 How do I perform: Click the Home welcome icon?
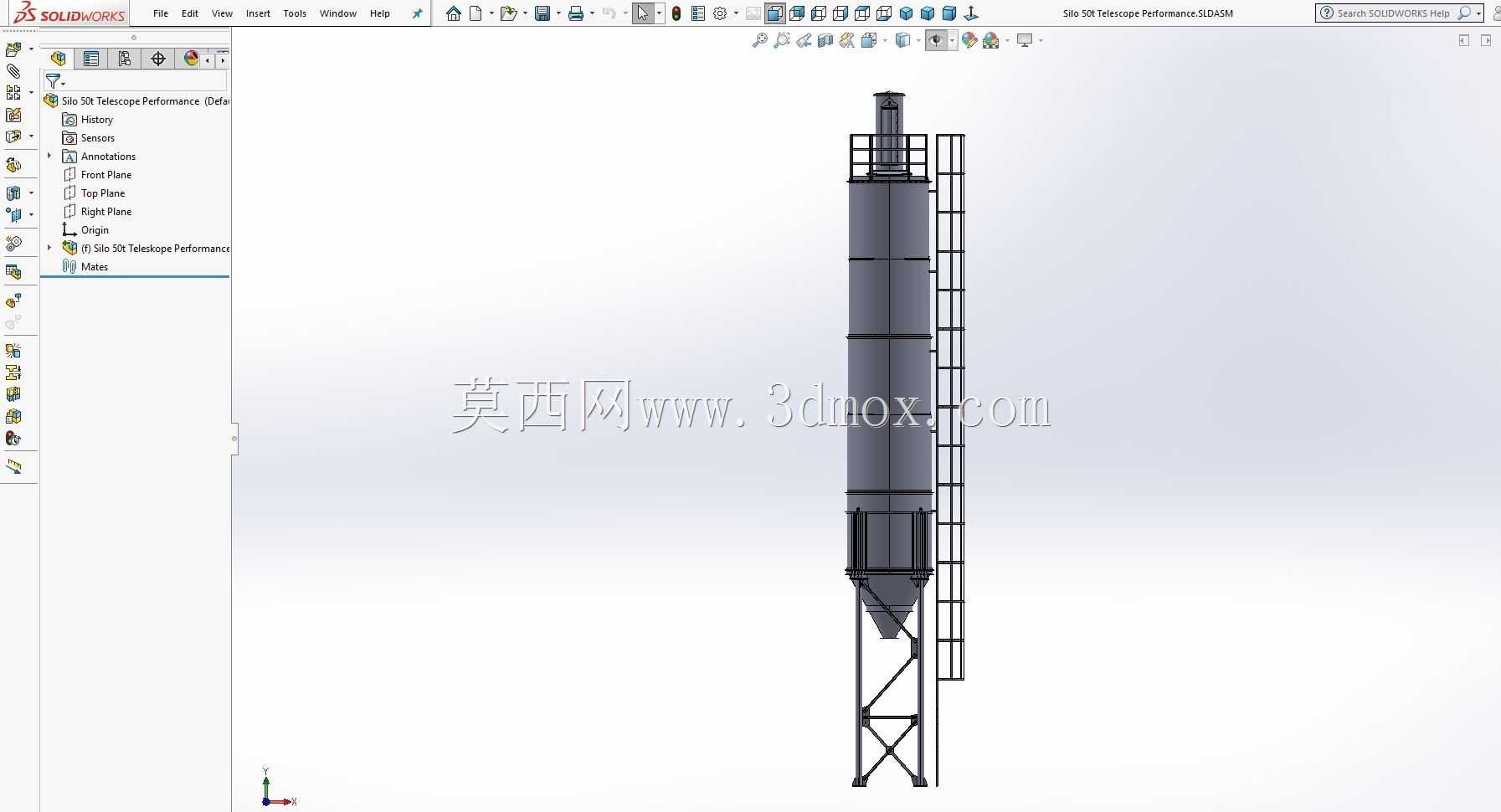pos(454,13)
